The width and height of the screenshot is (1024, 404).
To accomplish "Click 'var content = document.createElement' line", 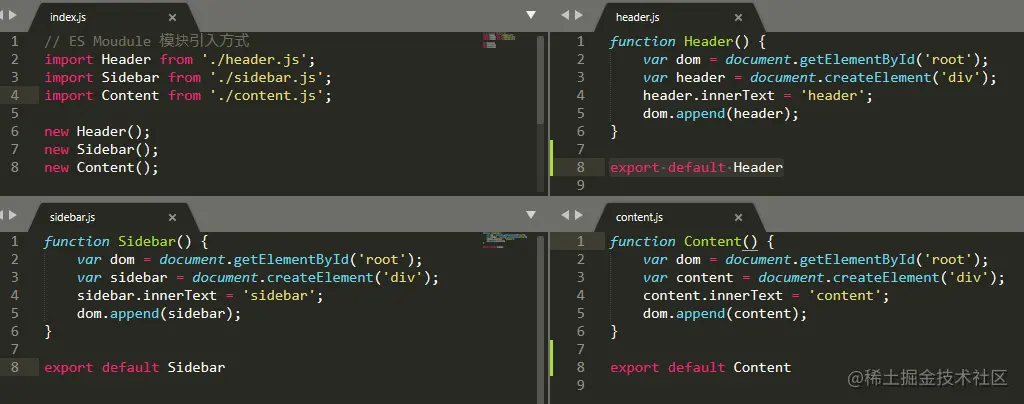I will tap(824, 277).
